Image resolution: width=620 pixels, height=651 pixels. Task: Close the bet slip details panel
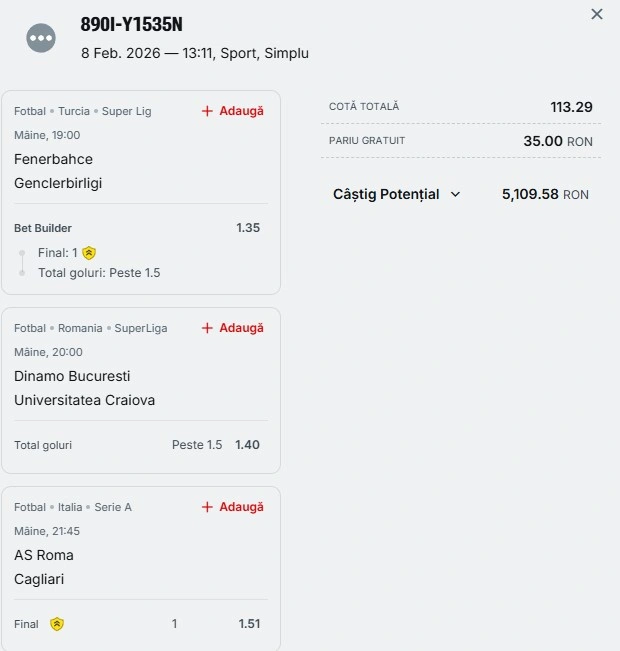[x=597, y=14]
